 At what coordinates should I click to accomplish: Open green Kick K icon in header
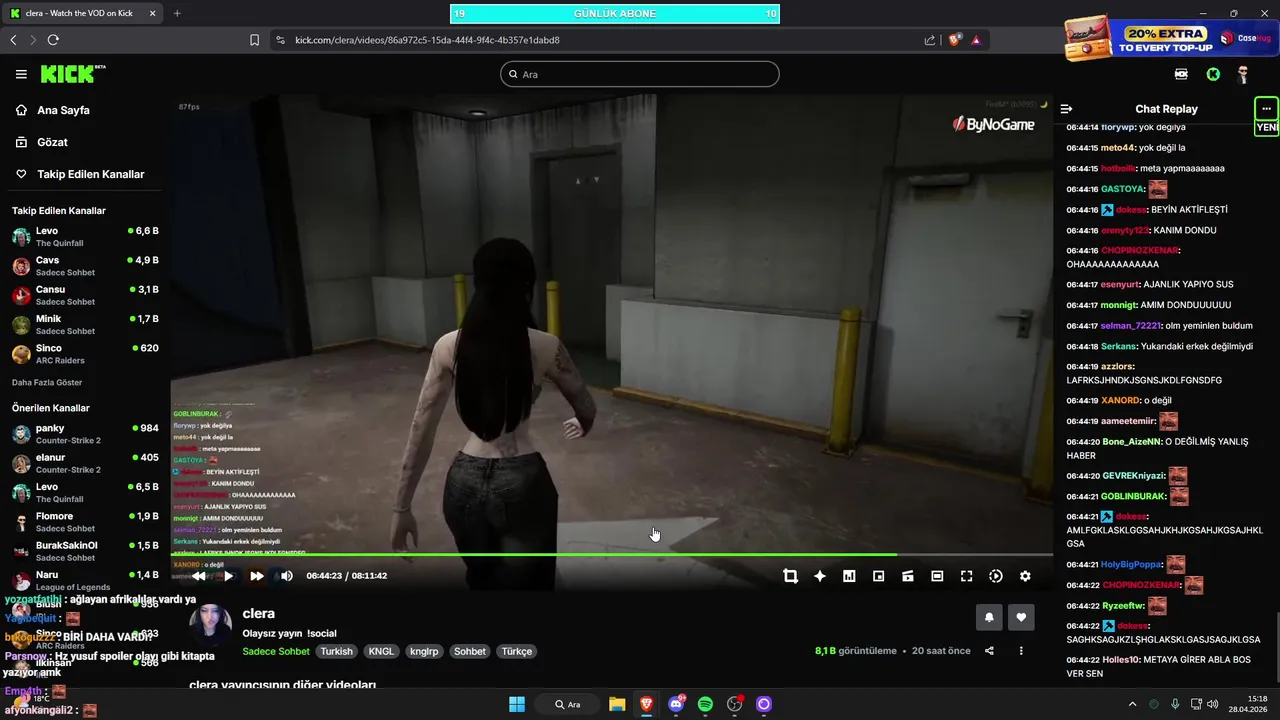[x=1213, y=74]
